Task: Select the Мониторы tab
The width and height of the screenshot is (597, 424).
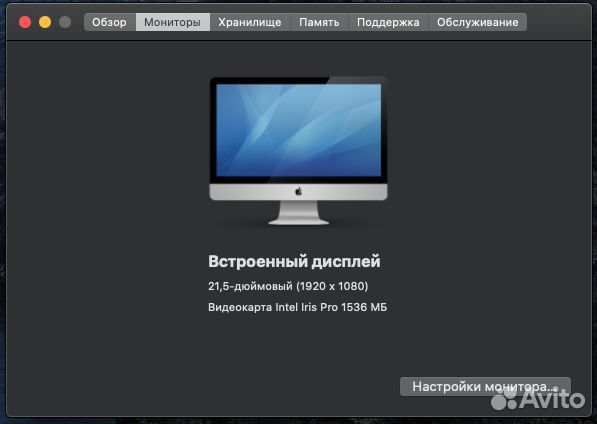Action: coord(172,22)
